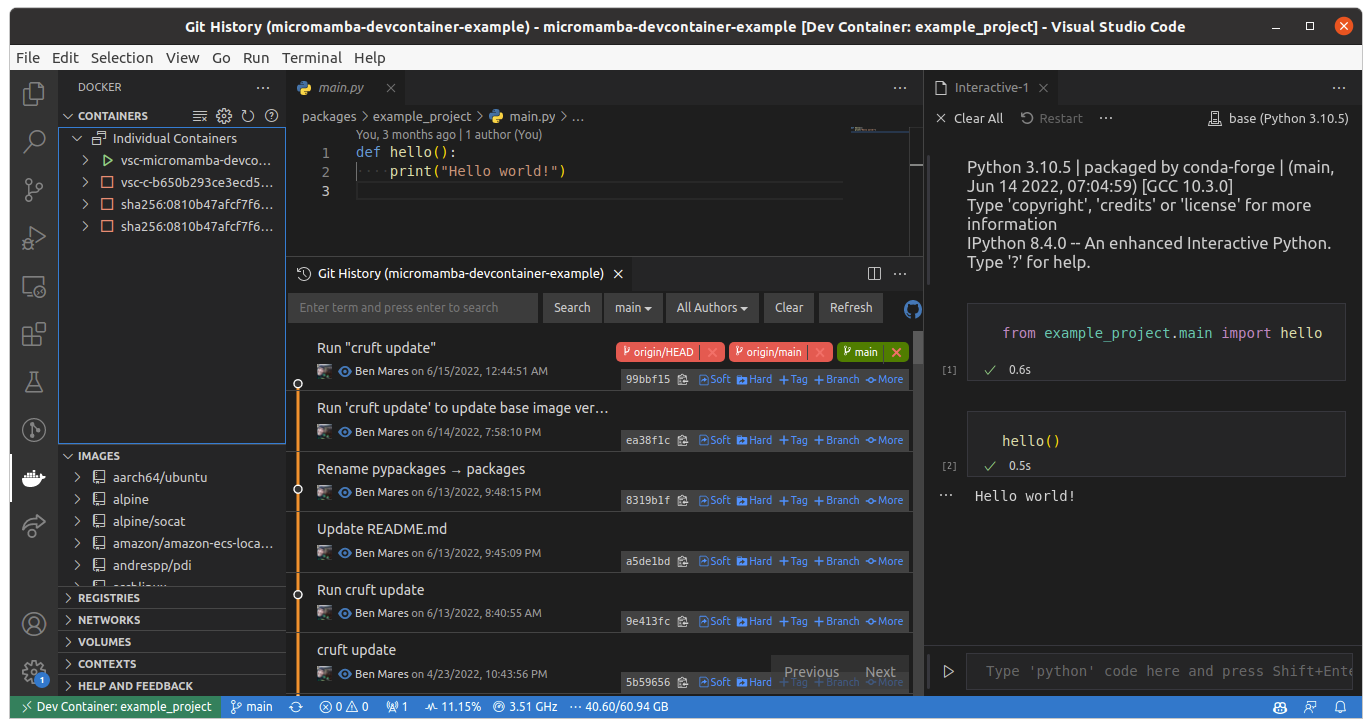This screenshot has height=728, width=1372.
Task: Open the errors and warnings status item
Action: (344, 707)
